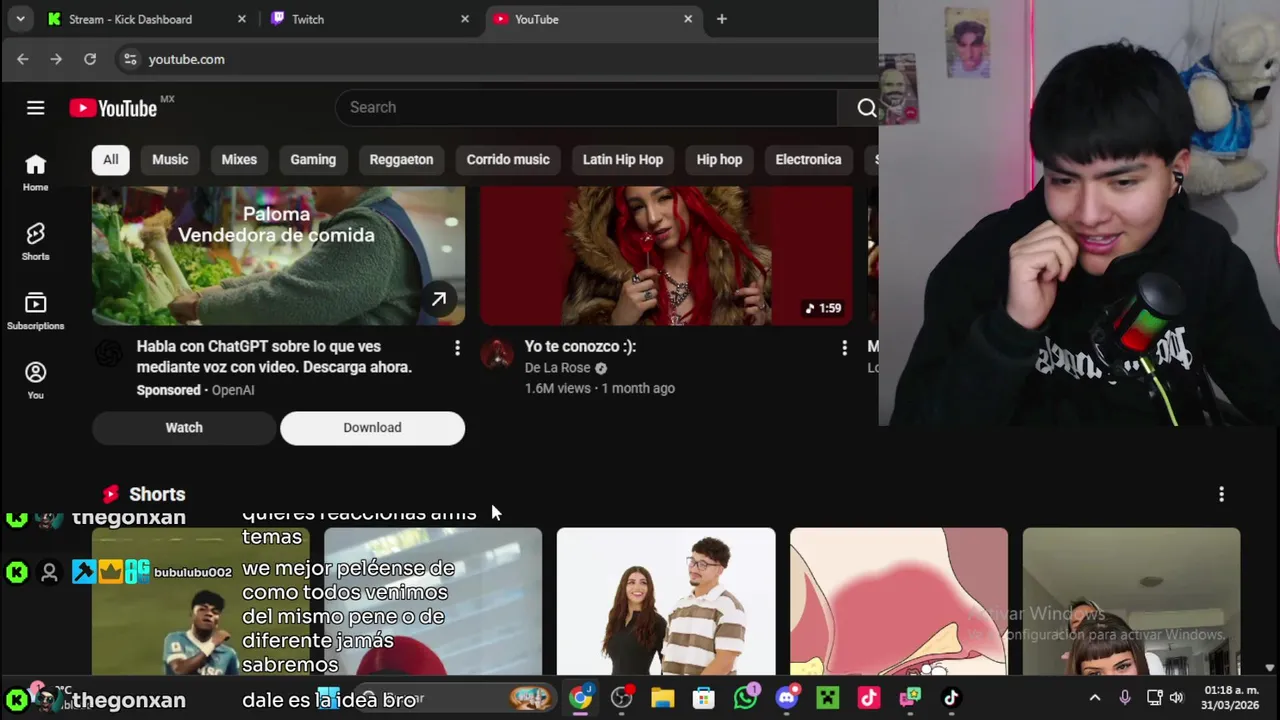Switch to the Stream - Kick Dashboard tab

pyautogui.click(x=147, y=19)
